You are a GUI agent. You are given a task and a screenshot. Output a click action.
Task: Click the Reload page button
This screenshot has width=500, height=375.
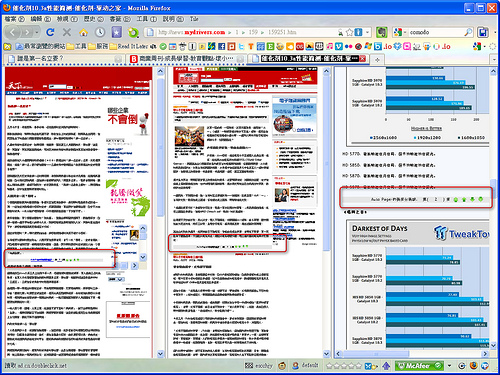pos(50,32)
